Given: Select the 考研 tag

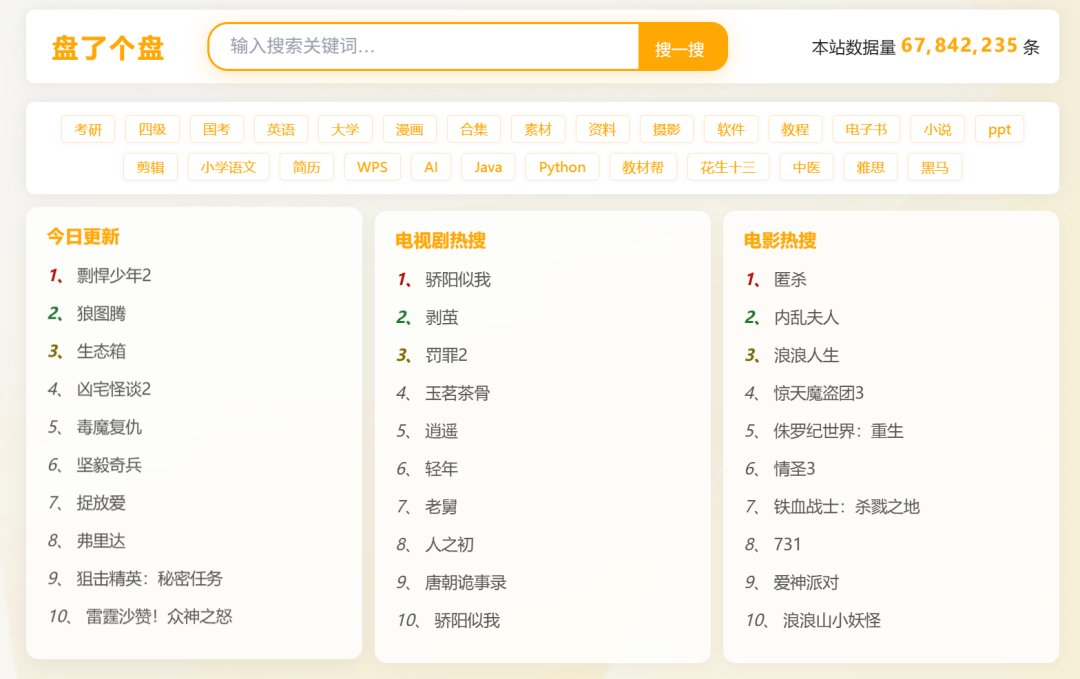Looking at the screenshot, I should (x=89, y=128).
